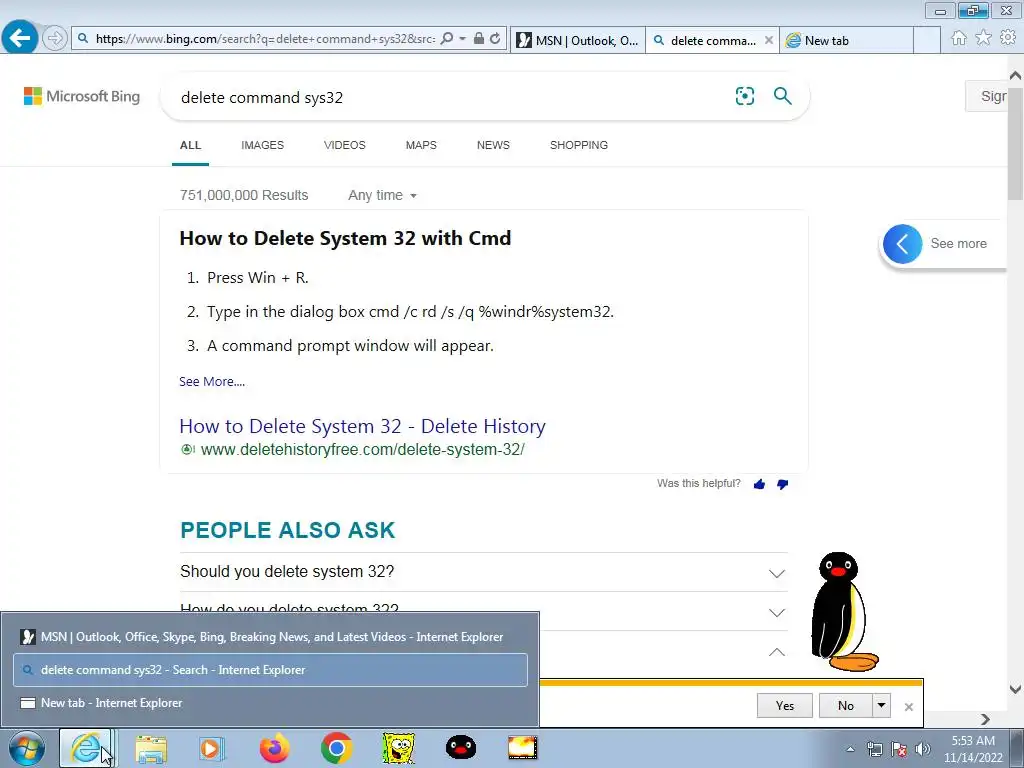Open the Home page icon
1024x768 pixels.
pyautogui.click(x=959, y=38)
